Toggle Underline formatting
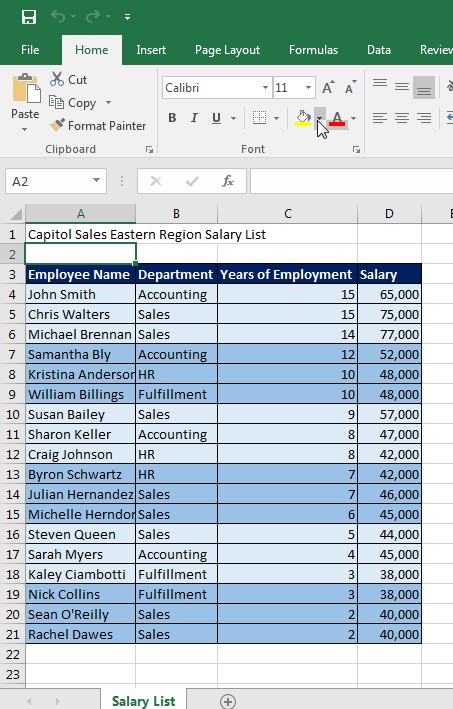The width and height of the screenshot is (453, 709). point(217,118)
